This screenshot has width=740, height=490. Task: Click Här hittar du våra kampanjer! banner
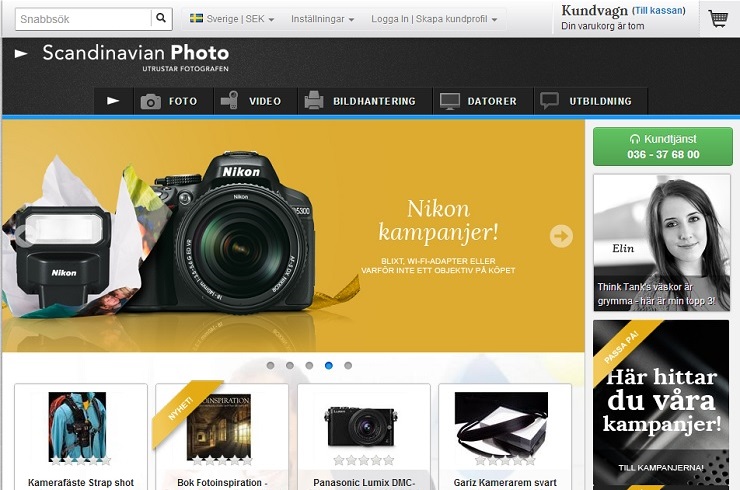pyautogui.click(x=661, y=401)
